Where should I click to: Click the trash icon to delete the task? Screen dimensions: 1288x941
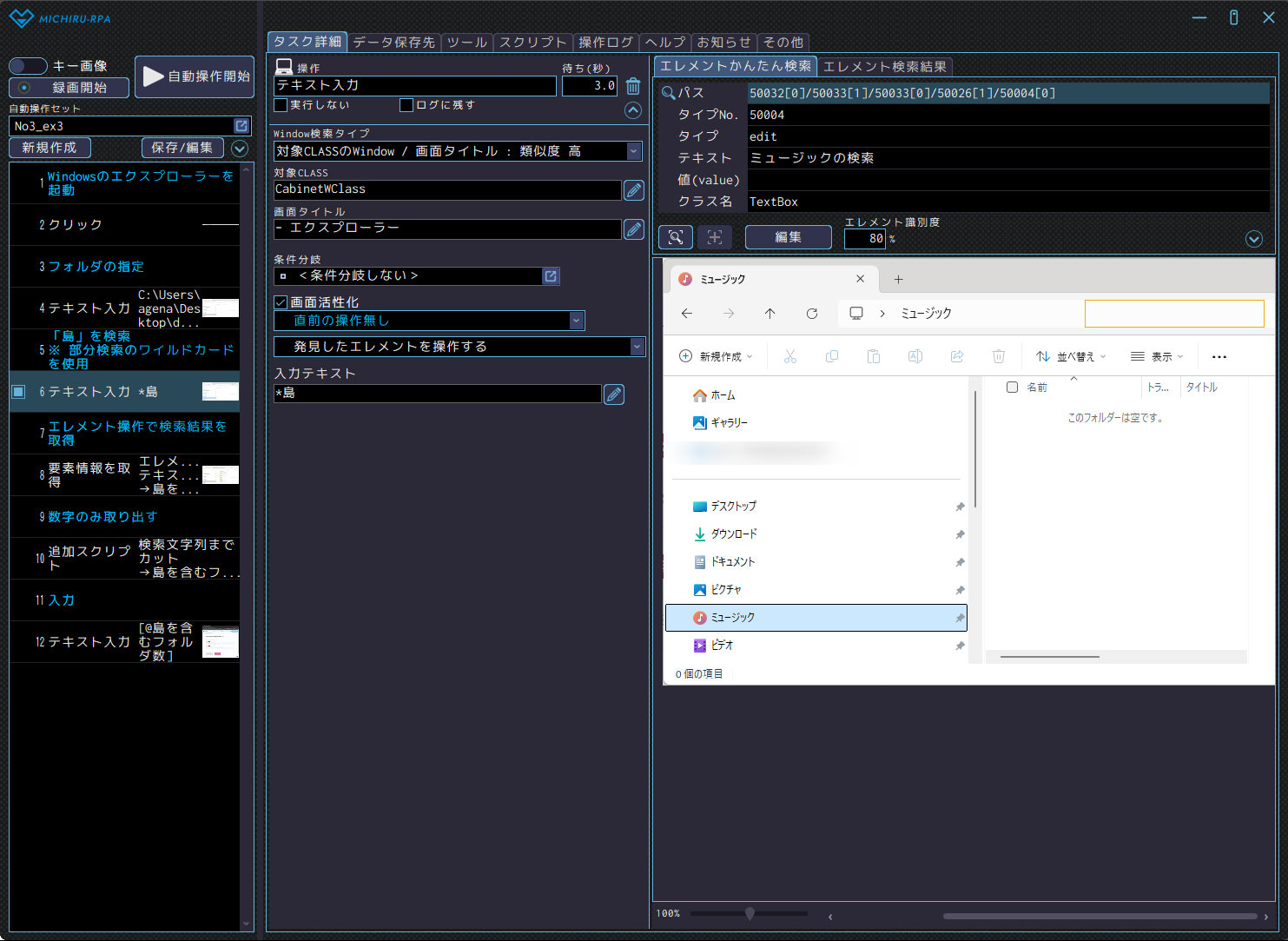tap(633, 86)
